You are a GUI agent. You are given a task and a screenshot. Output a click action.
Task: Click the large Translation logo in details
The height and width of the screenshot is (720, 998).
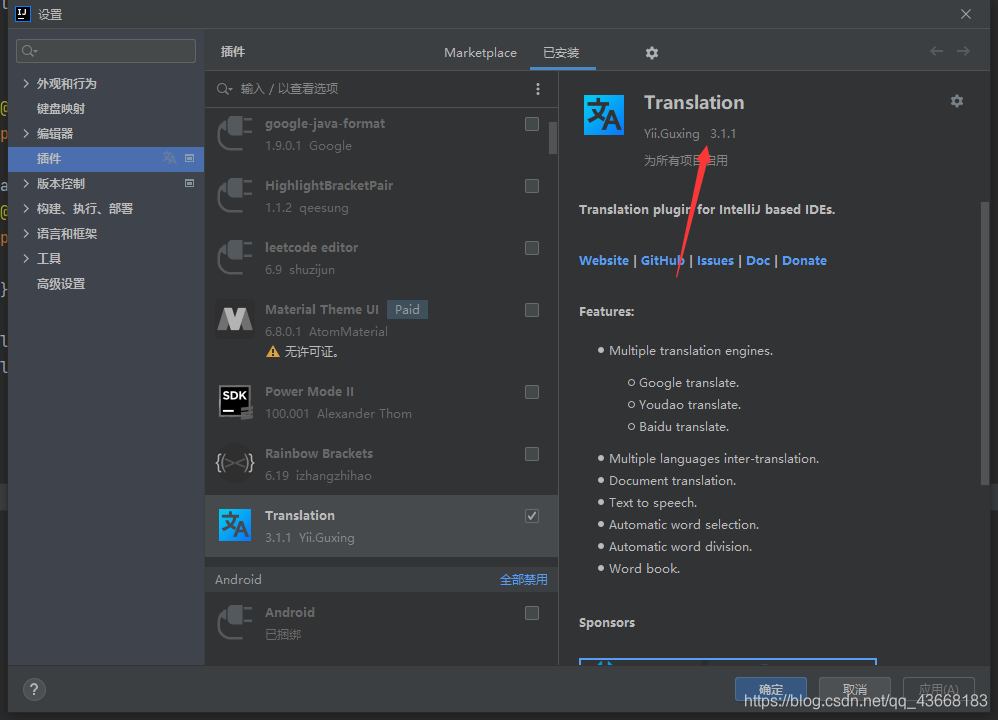coord(603,115)
